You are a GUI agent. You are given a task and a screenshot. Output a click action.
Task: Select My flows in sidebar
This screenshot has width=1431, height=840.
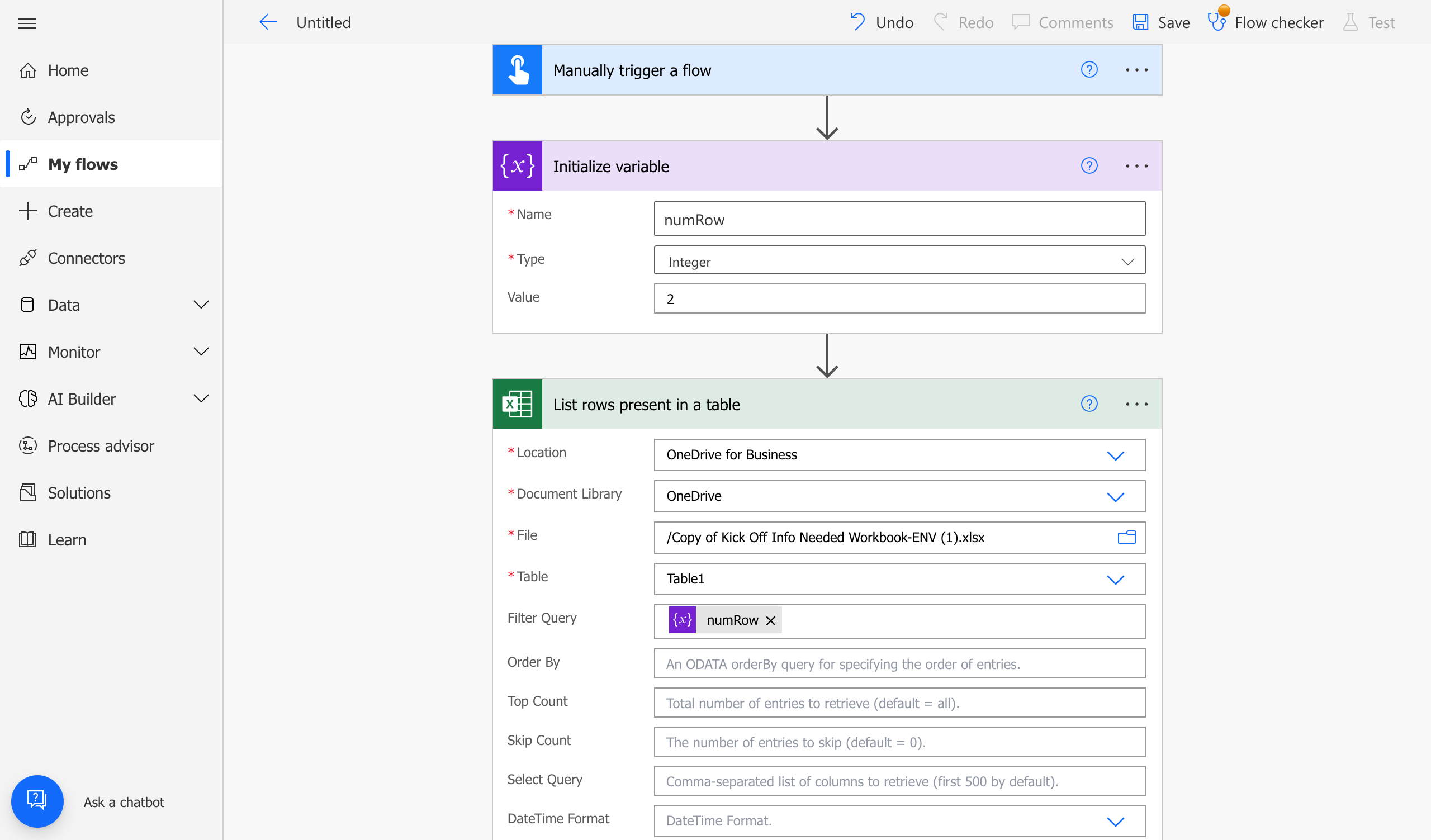point(112,164)
